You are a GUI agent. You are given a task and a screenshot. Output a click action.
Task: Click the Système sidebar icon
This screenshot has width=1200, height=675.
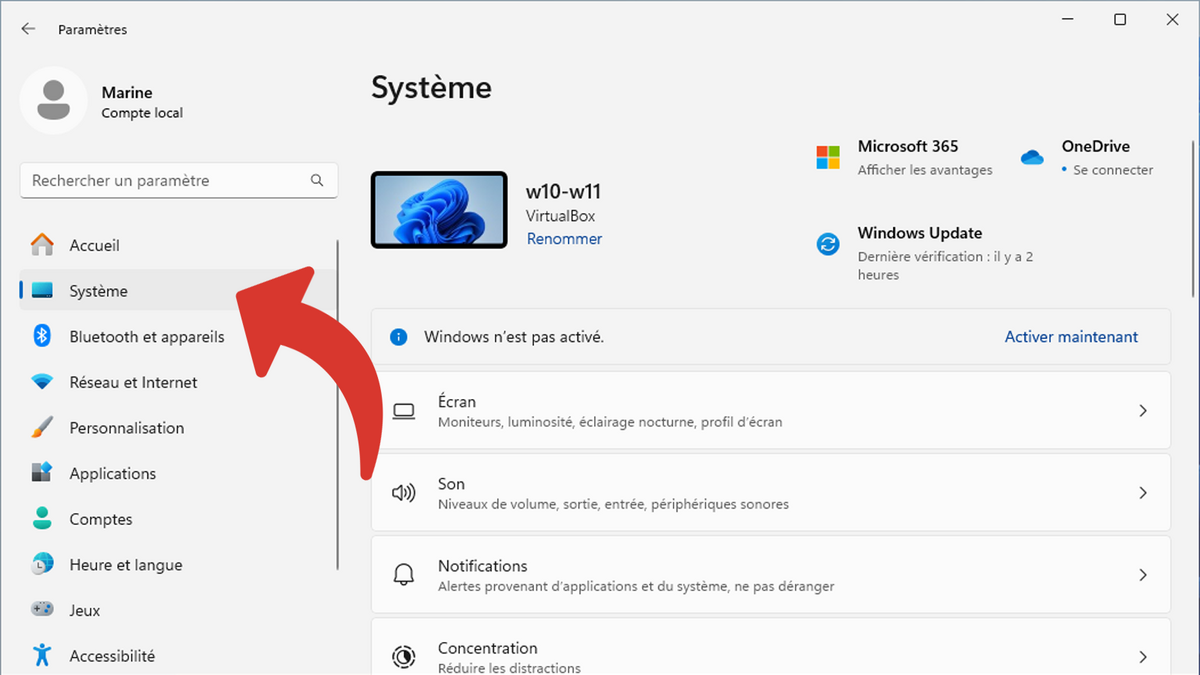(x=42, y=291)
